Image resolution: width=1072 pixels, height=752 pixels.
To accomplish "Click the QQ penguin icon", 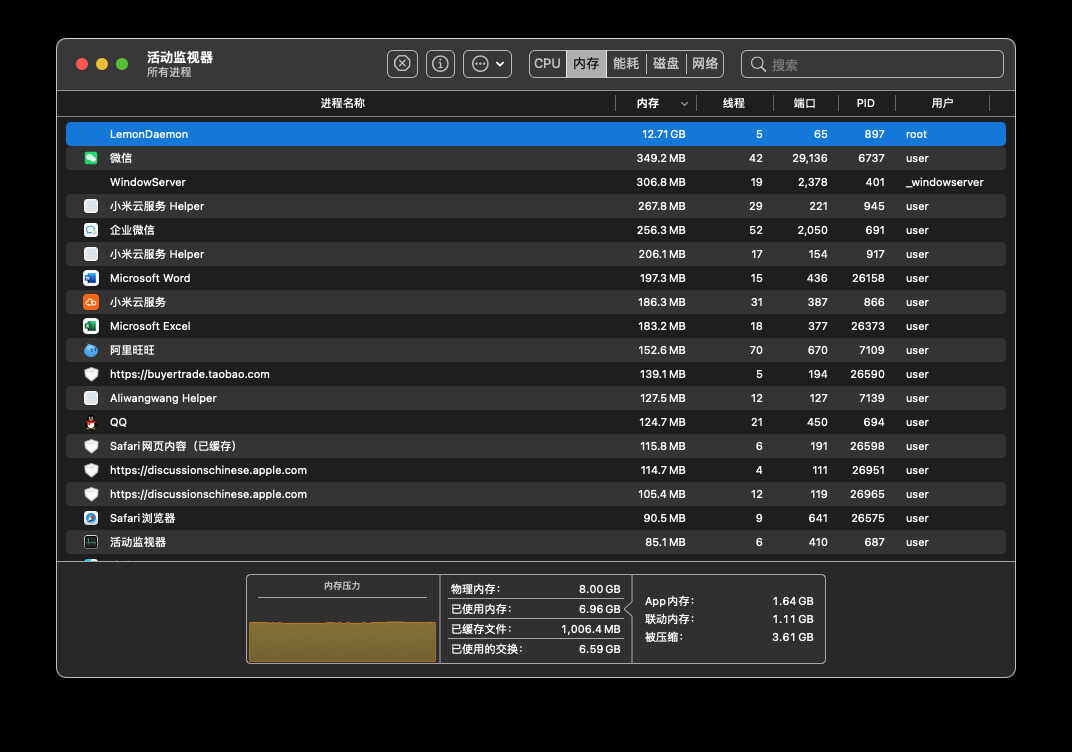I will click(x=91, y=422).
